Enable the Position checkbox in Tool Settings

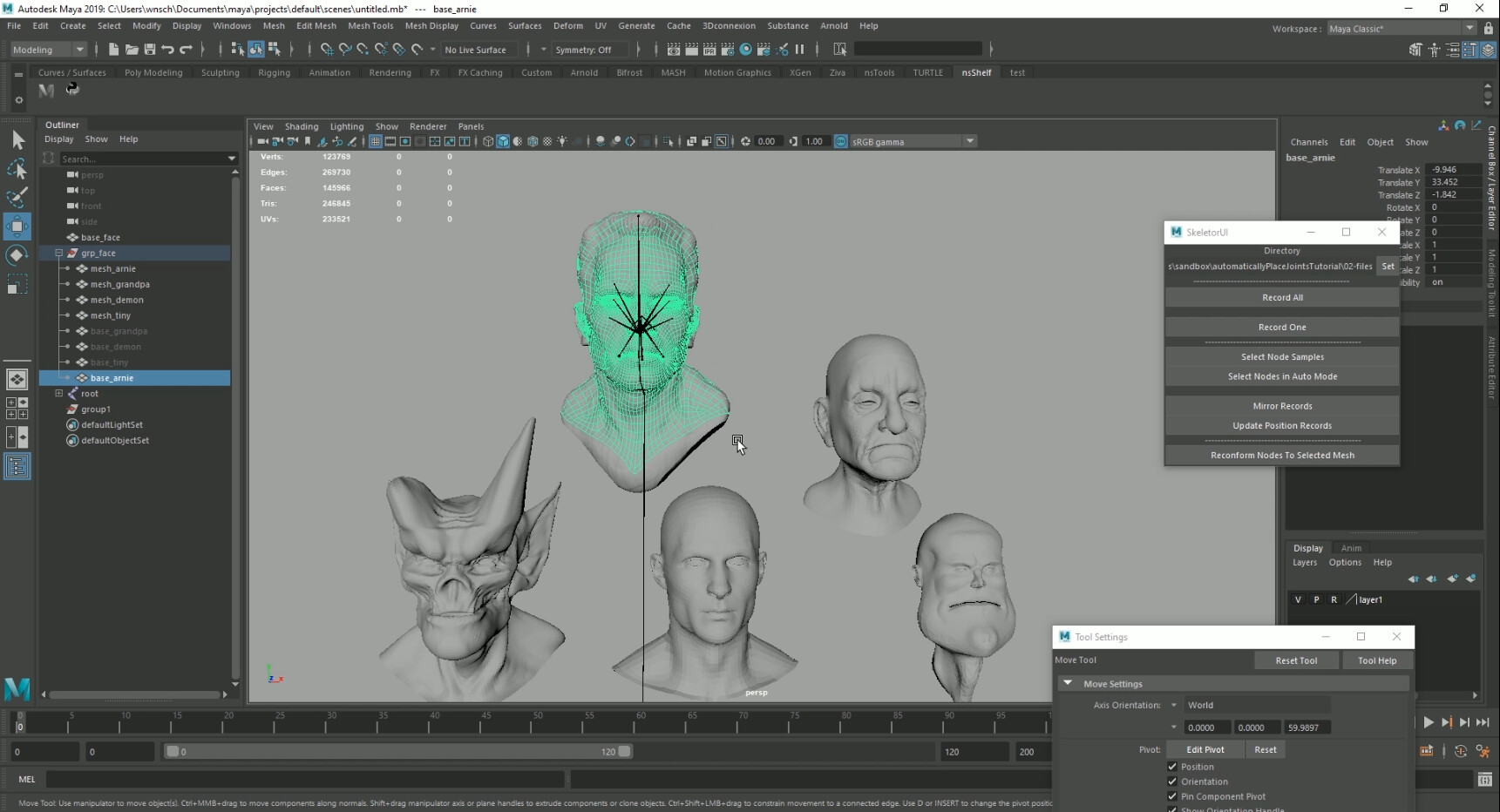[x=1172, y=767]
